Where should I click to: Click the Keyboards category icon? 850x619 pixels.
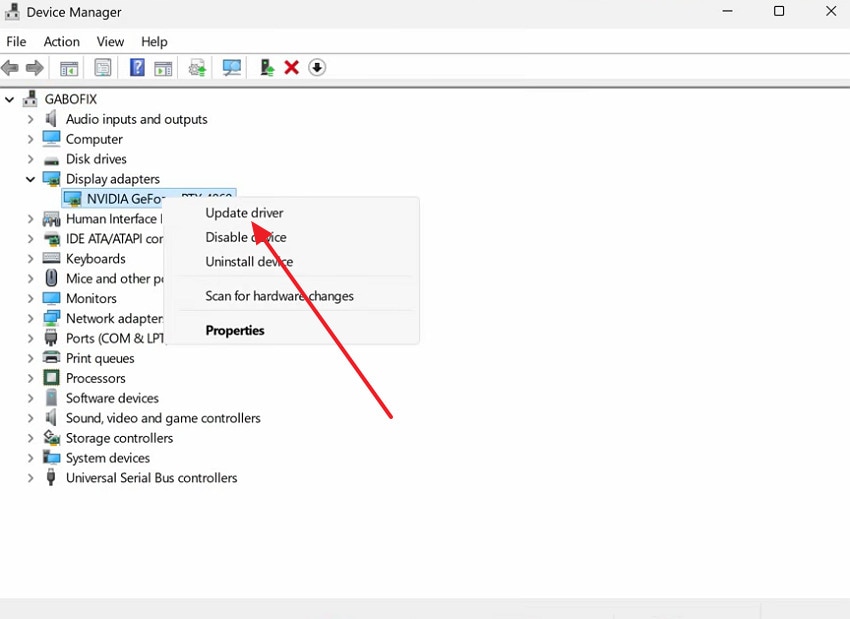click(51, 258)
